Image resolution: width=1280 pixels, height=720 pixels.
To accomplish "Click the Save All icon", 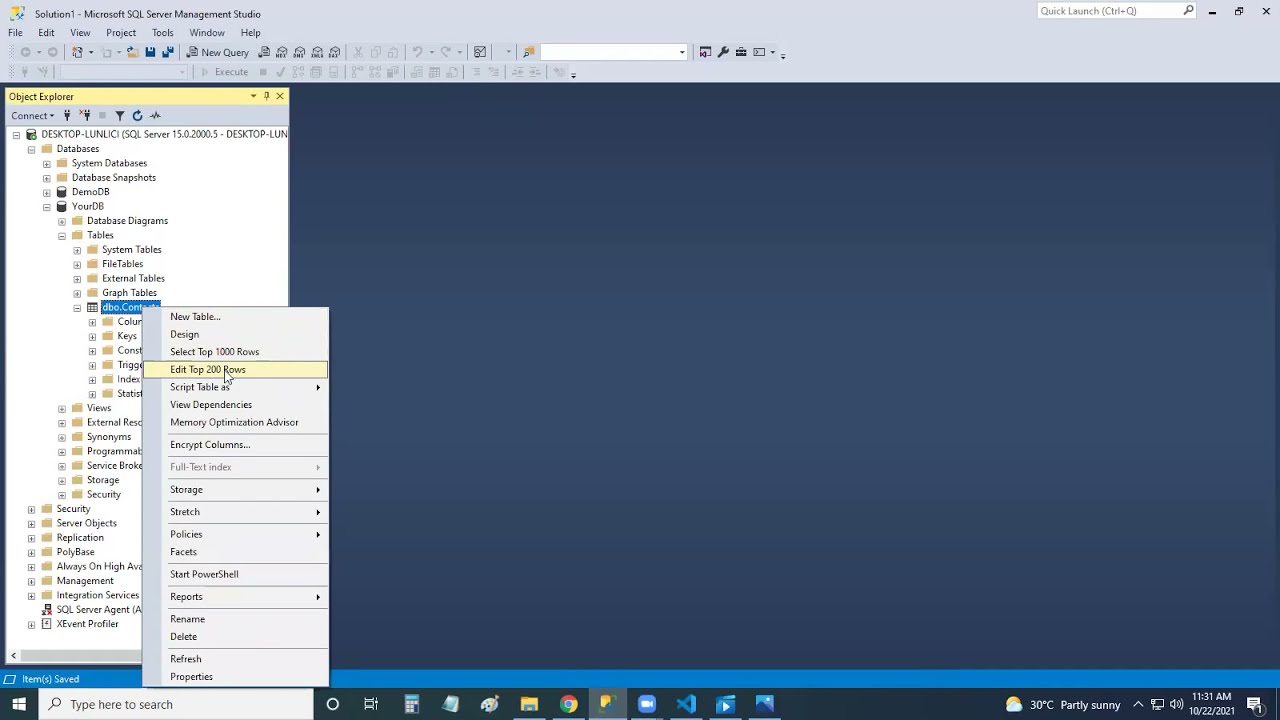I will point(168,52).
